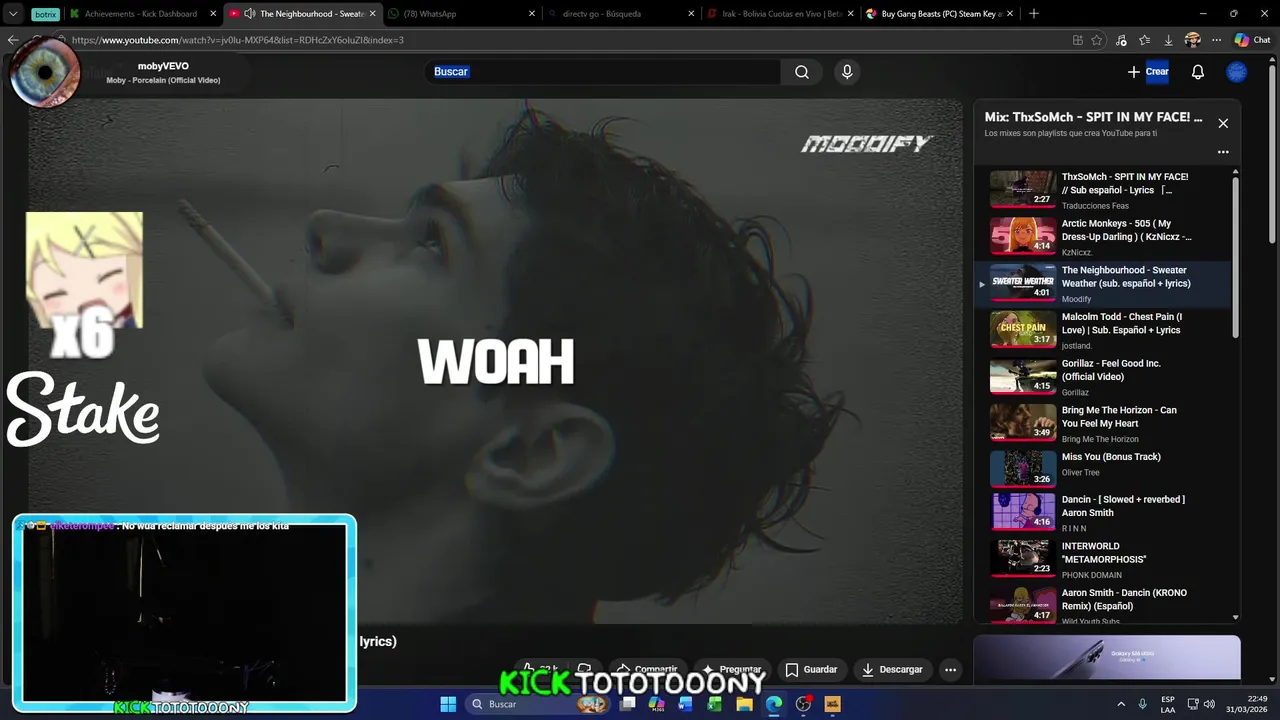Image resolution: width=1280 pixels, height=720 pixels.
Task: Expand the tab actions menu chevron
Action: tap(13, 14)
